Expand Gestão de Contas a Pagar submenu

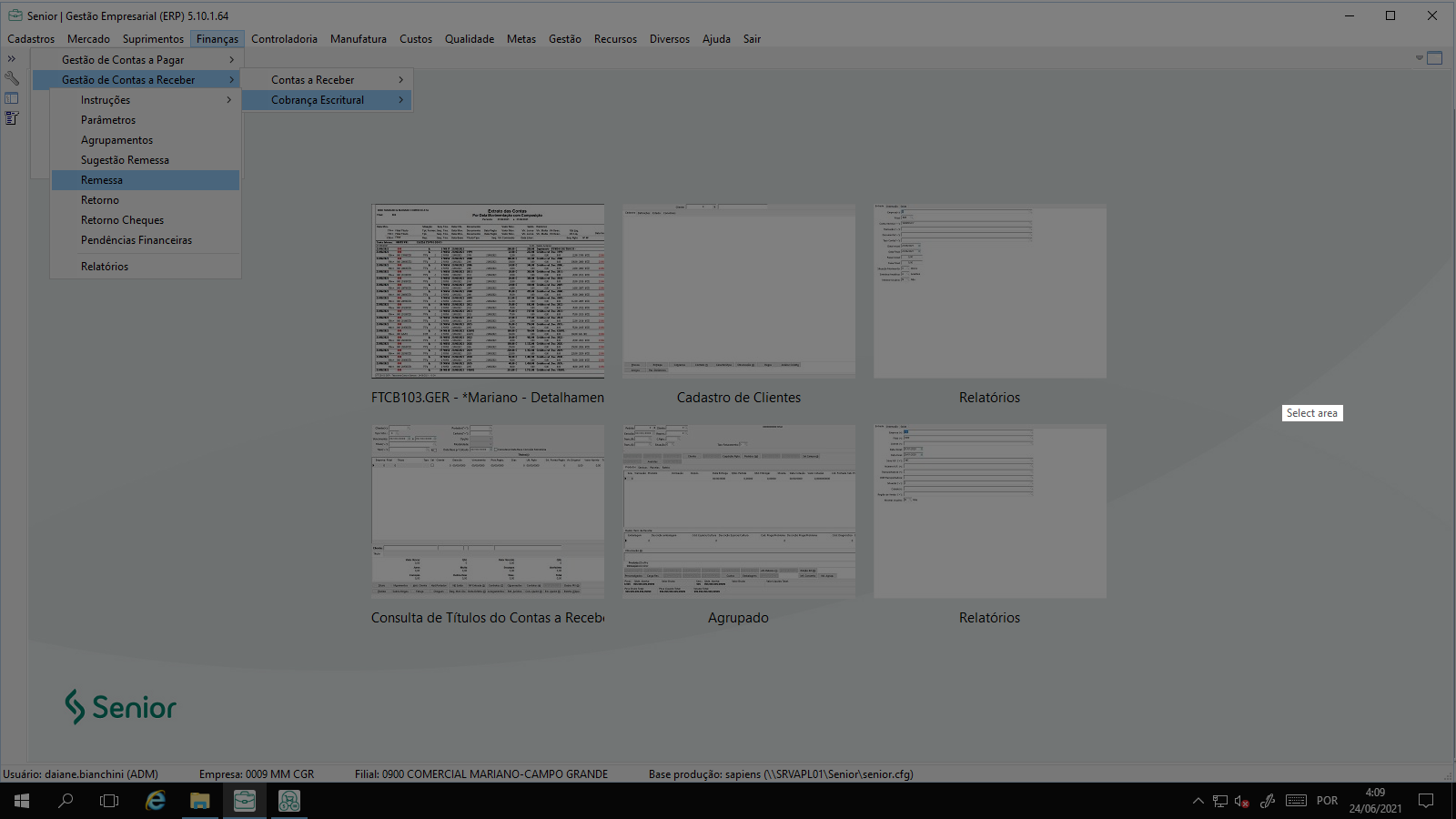coord(136,60)
